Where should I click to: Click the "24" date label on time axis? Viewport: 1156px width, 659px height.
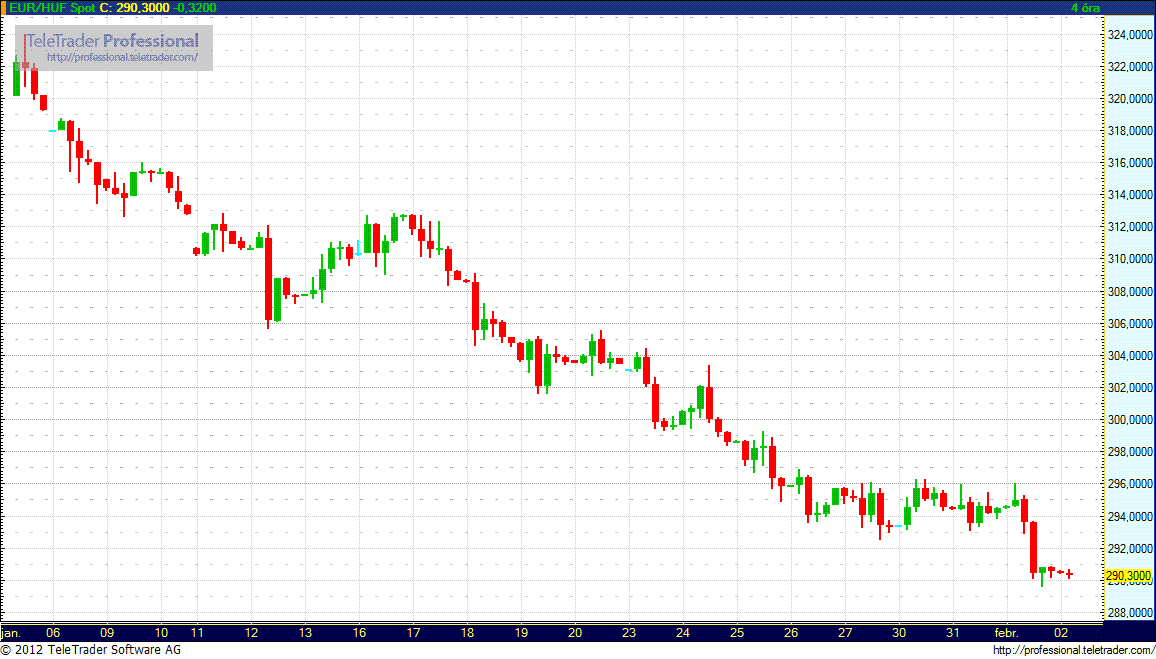[683, 632]
